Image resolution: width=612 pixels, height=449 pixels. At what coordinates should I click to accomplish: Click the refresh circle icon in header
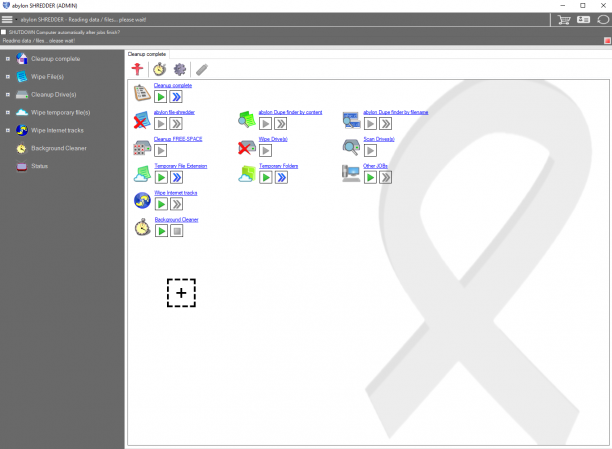(x=603, y=20)
